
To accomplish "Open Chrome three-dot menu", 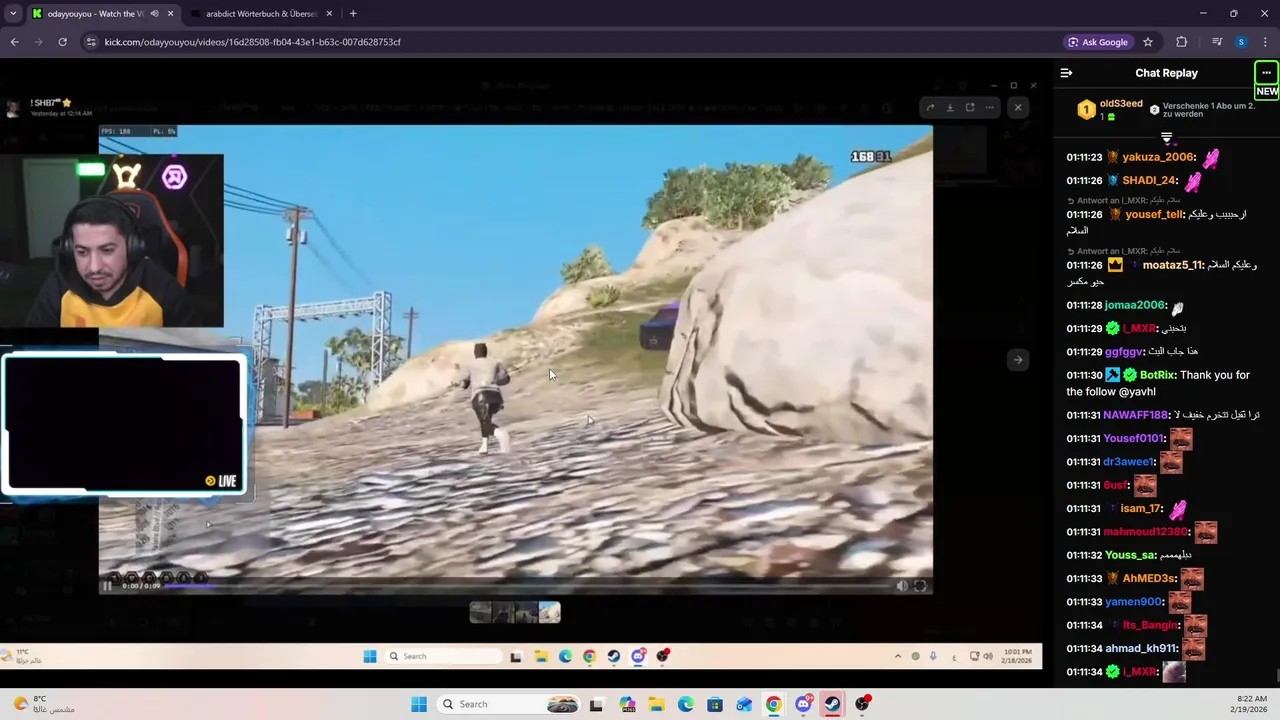I will (x=1266, y=42).
